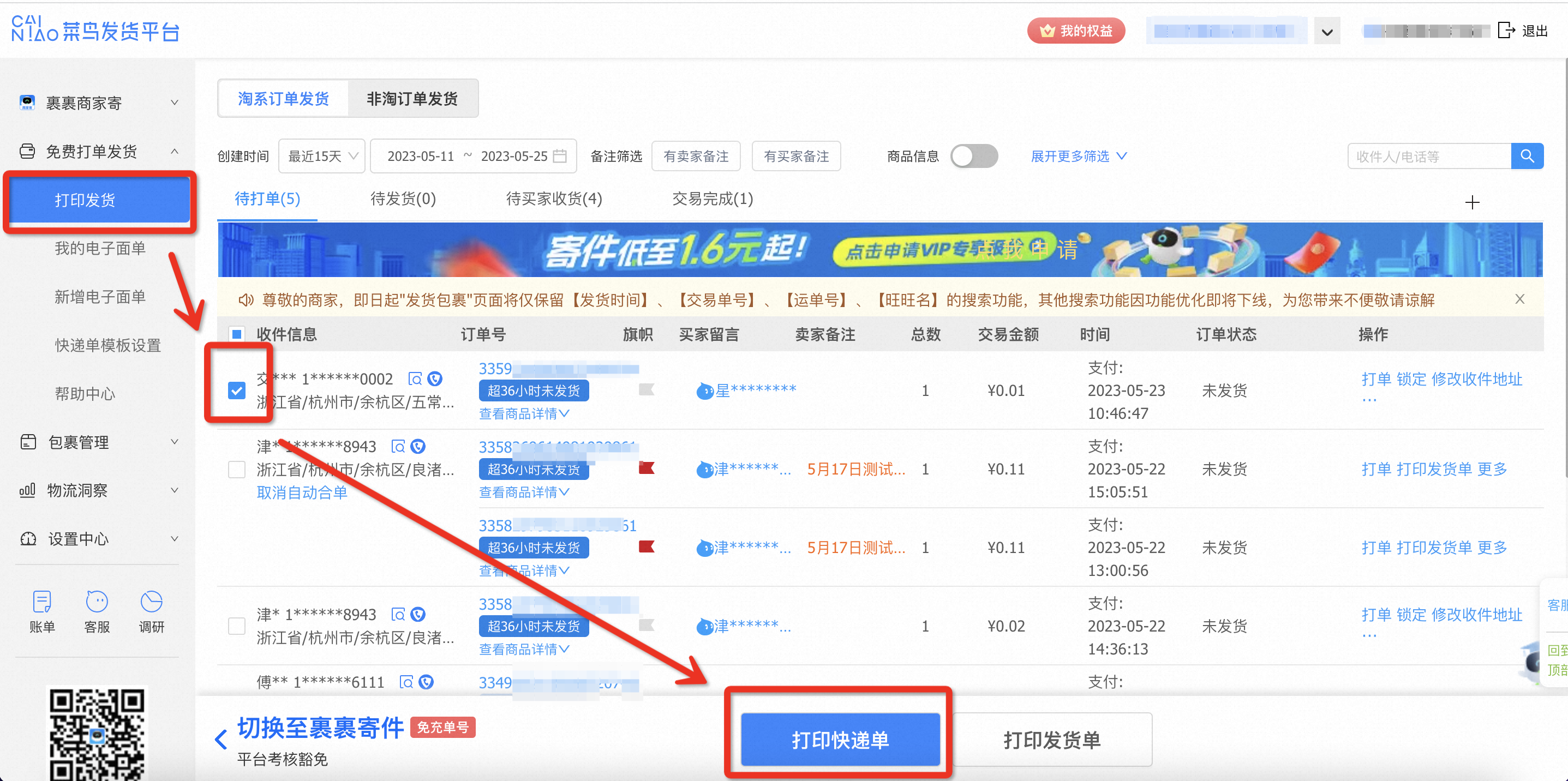Select the 待打单(5) tab
Image resolution: width=1568 pixels, height=781 pixels.
click(267, 199)
